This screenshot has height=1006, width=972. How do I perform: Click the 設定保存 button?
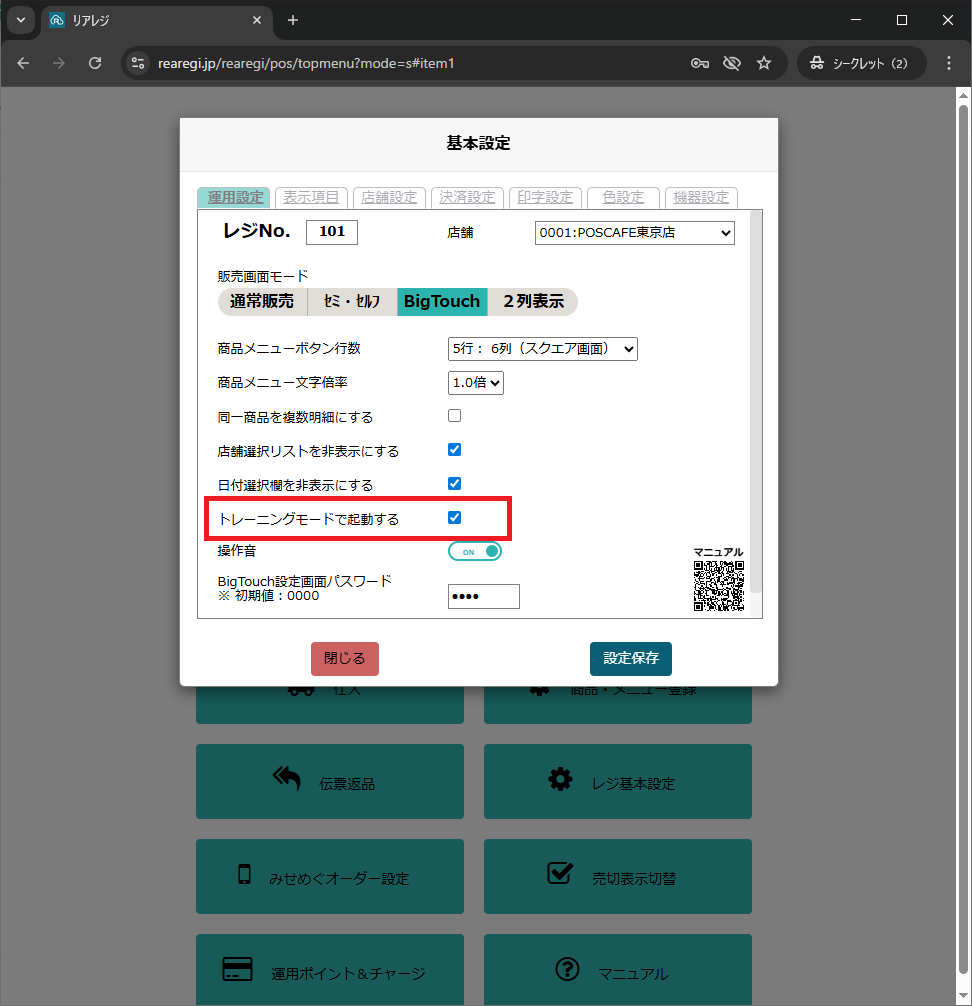pos(631,659)
